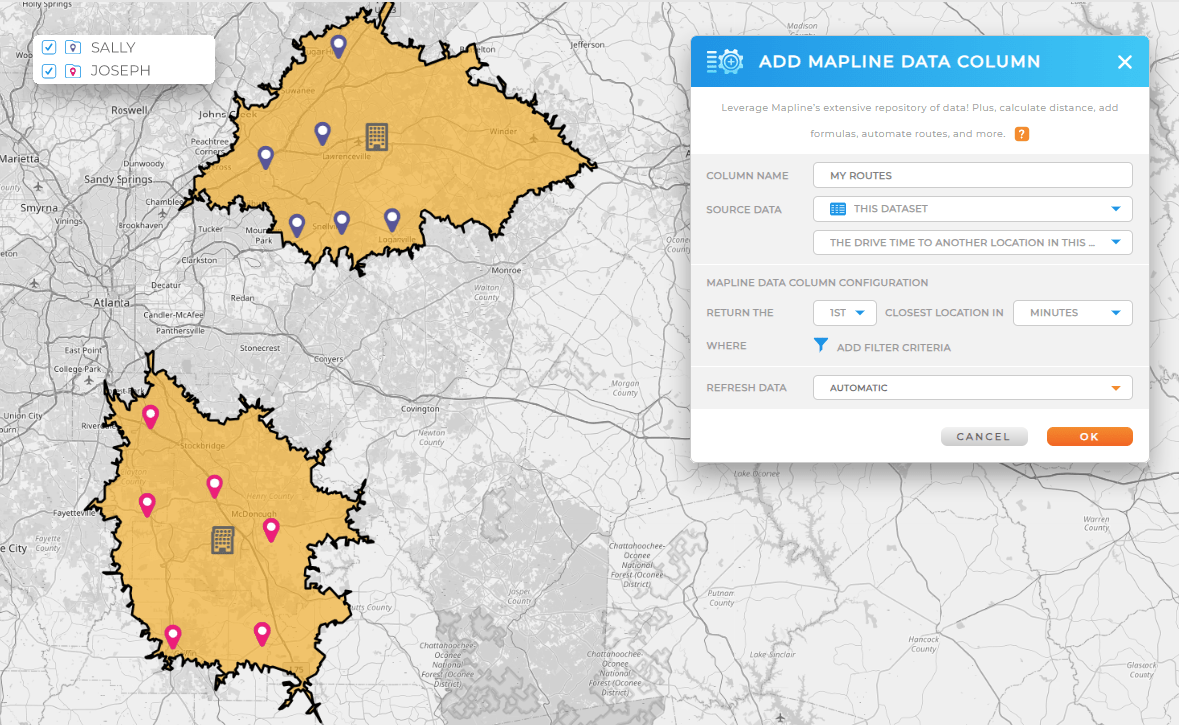Click the pink pin north of Stockbridge label
This screenshot has height=725, width=1179.
pos(150,417)
